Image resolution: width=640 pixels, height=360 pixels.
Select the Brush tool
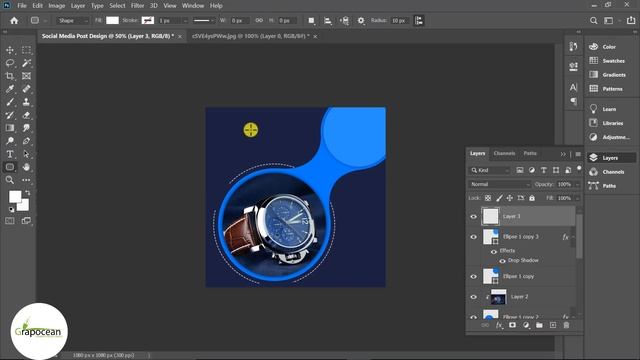10,102
